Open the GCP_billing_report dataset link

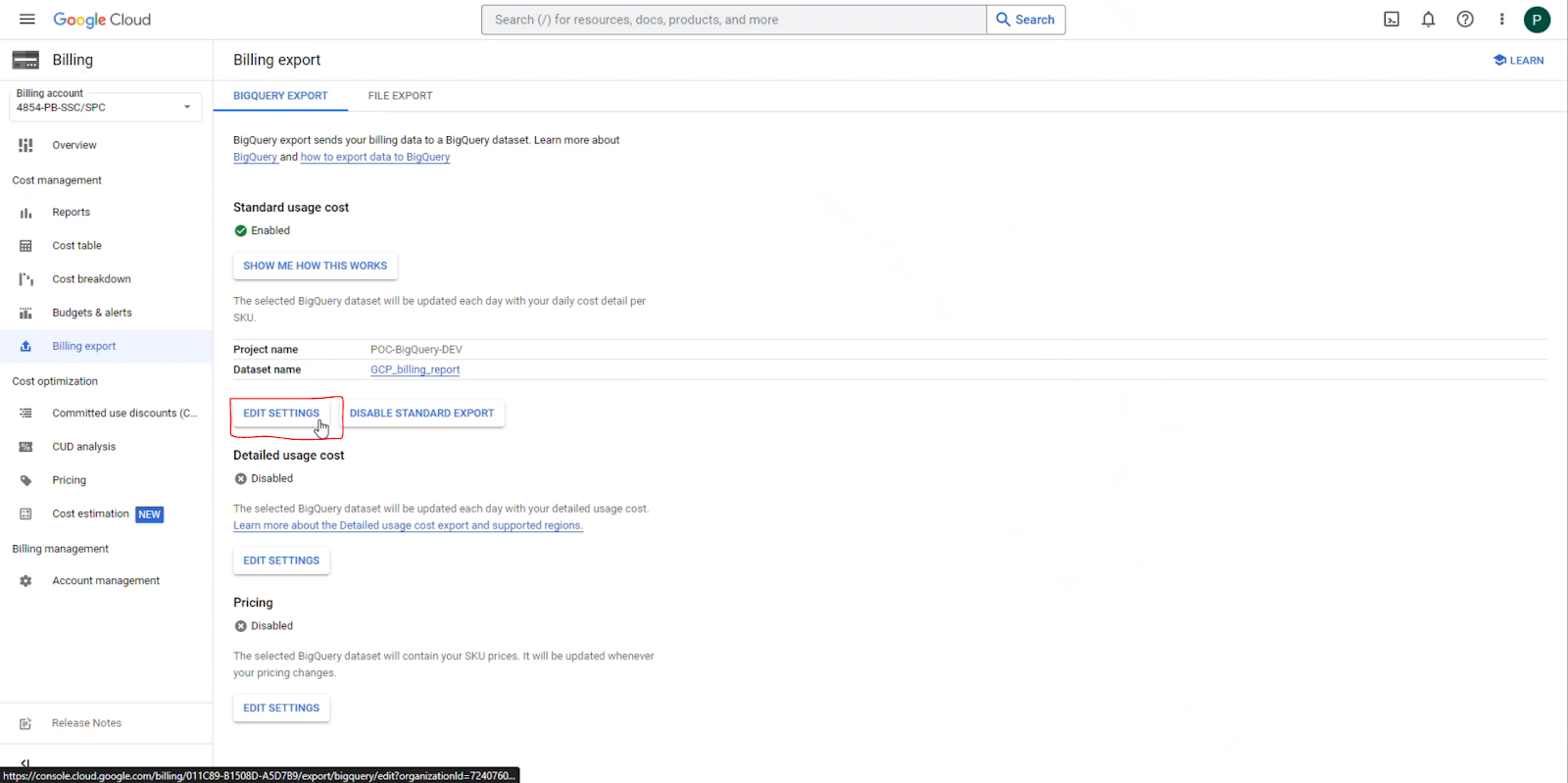[x=415, y=369]
